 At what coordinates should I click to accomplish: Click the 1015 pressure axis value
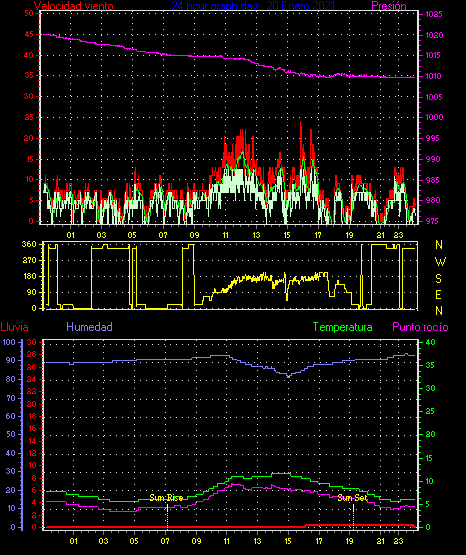point(434,55)
